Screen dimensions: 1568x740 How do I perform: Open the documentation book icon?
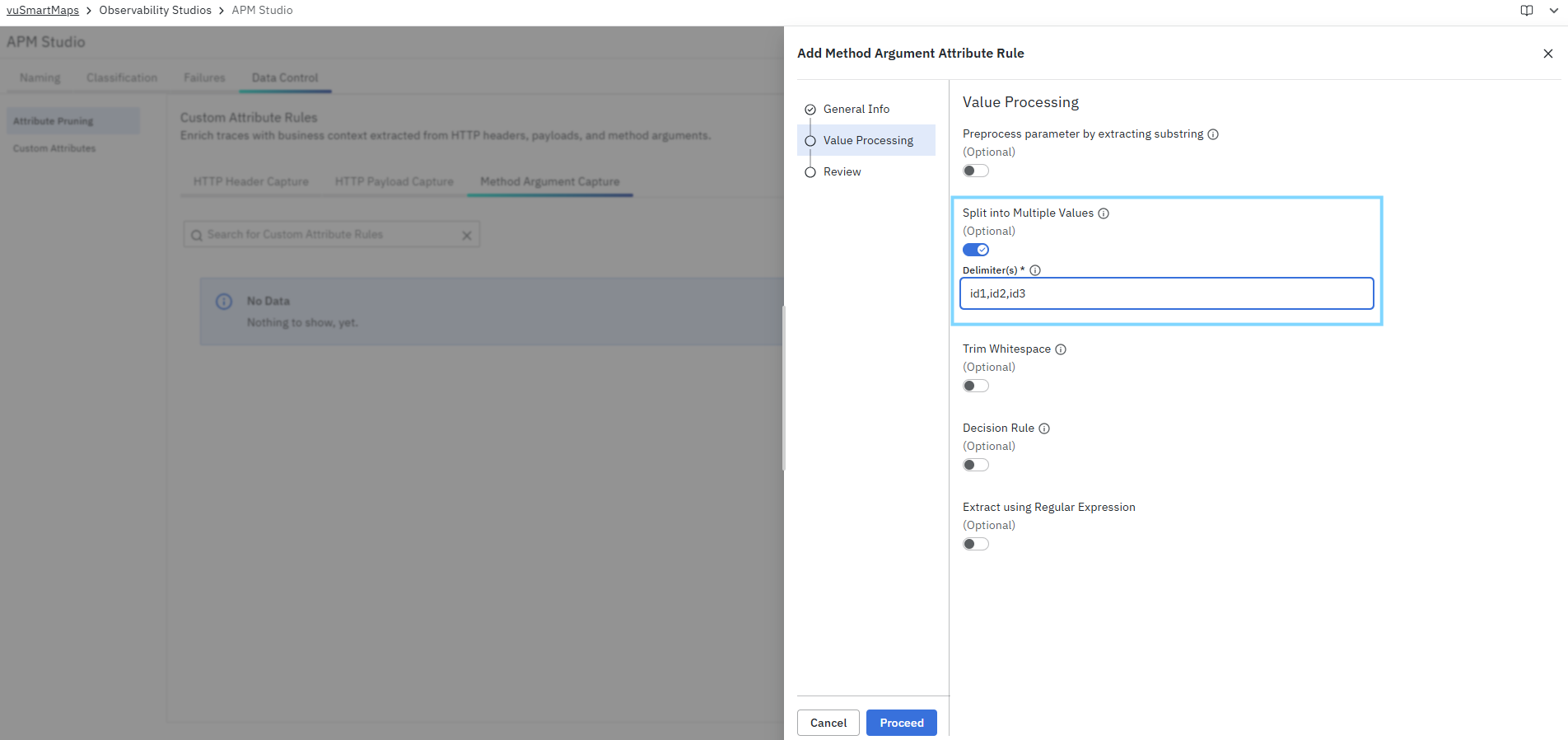coord(1527,11)
